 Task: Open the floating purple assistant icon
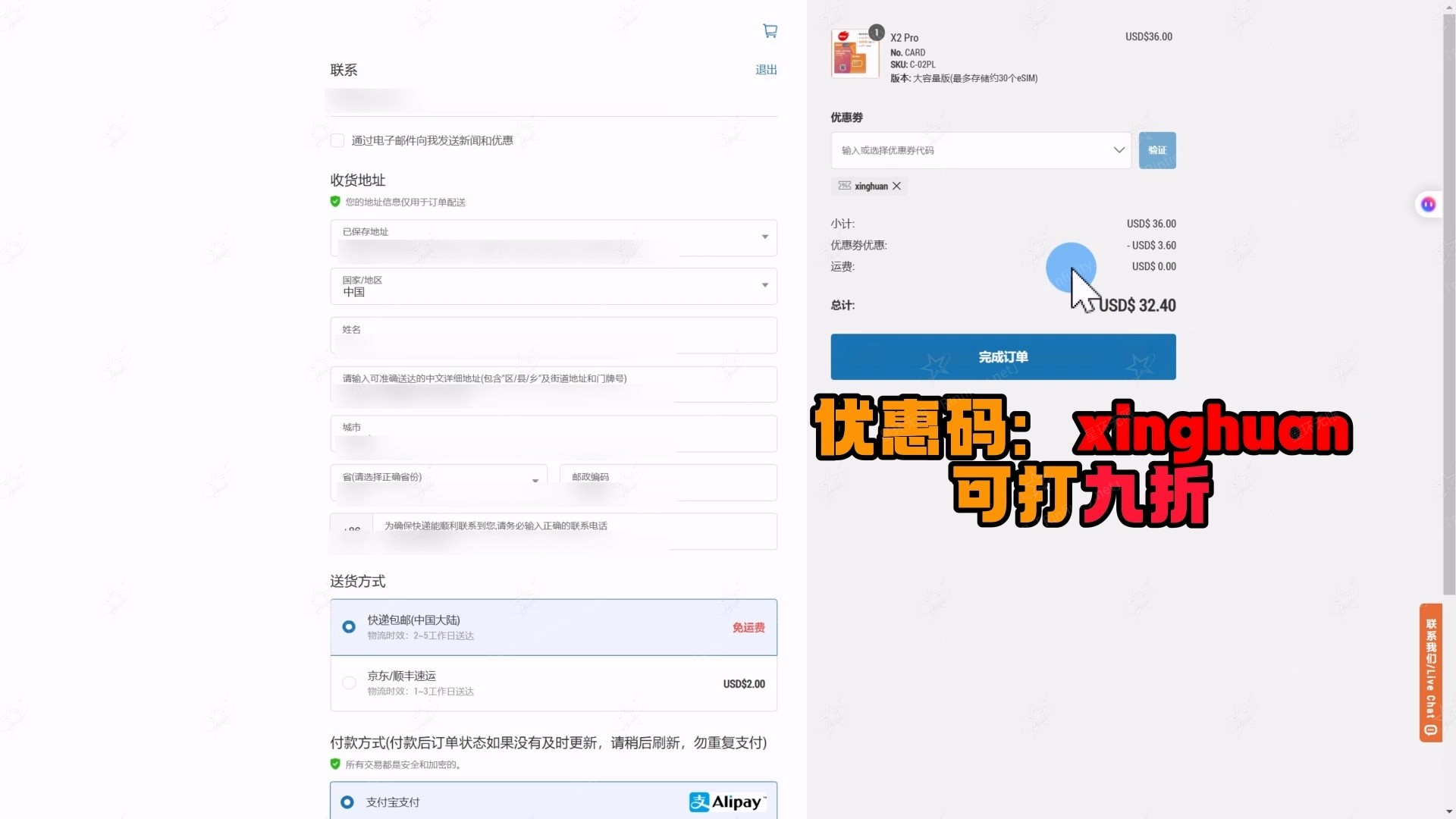click(x=1428, y=204)
